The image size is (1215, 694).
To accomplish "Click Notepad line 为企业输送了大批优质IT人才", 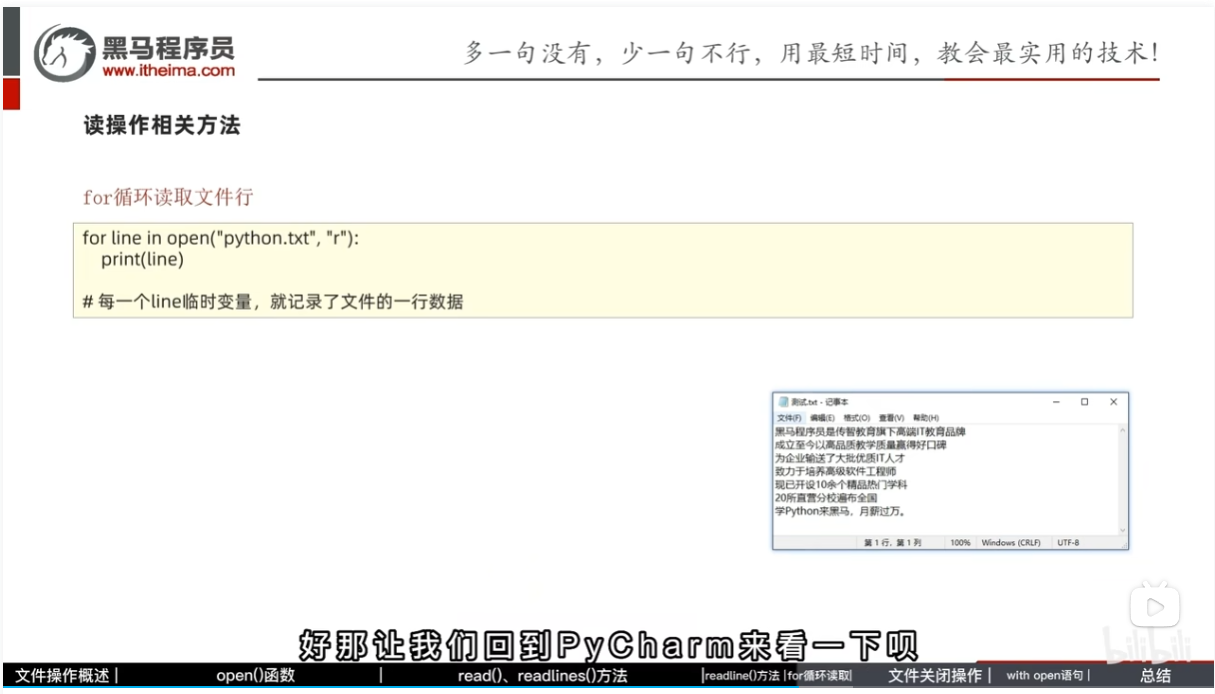I will click(841, 458).
